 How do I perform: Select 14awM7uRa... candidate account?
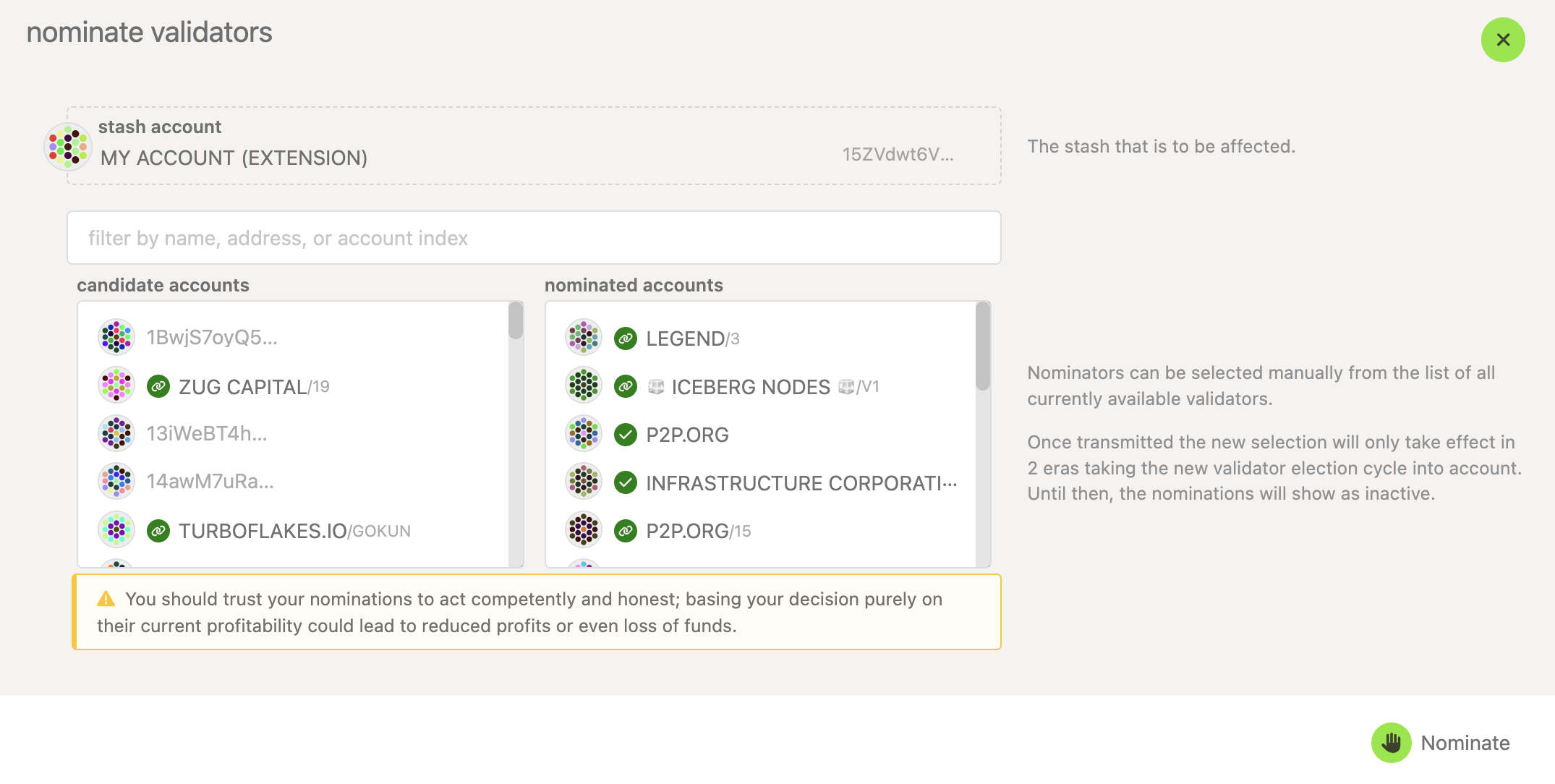pyautogui.click(x=210, y=482)
